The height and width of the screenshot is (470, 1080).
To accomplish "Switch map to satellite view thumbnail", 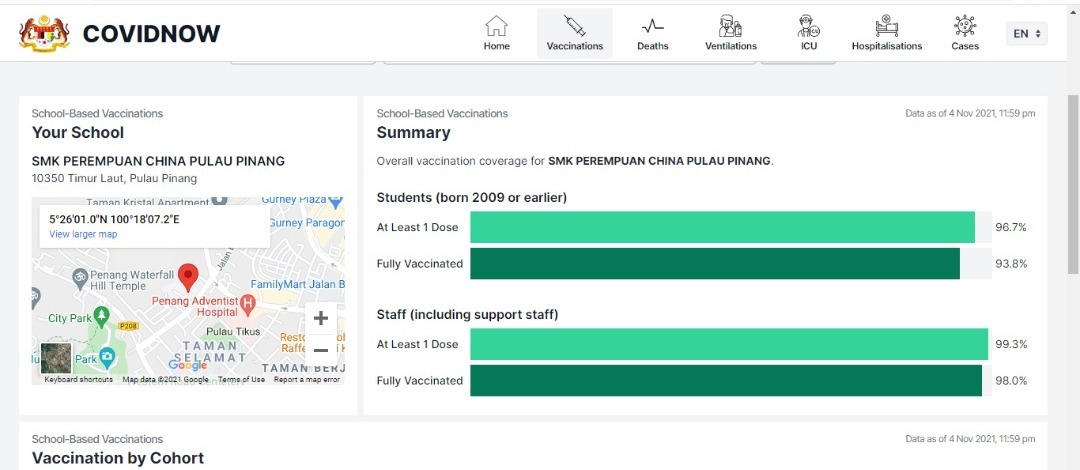I will click(x=56, y=358).
